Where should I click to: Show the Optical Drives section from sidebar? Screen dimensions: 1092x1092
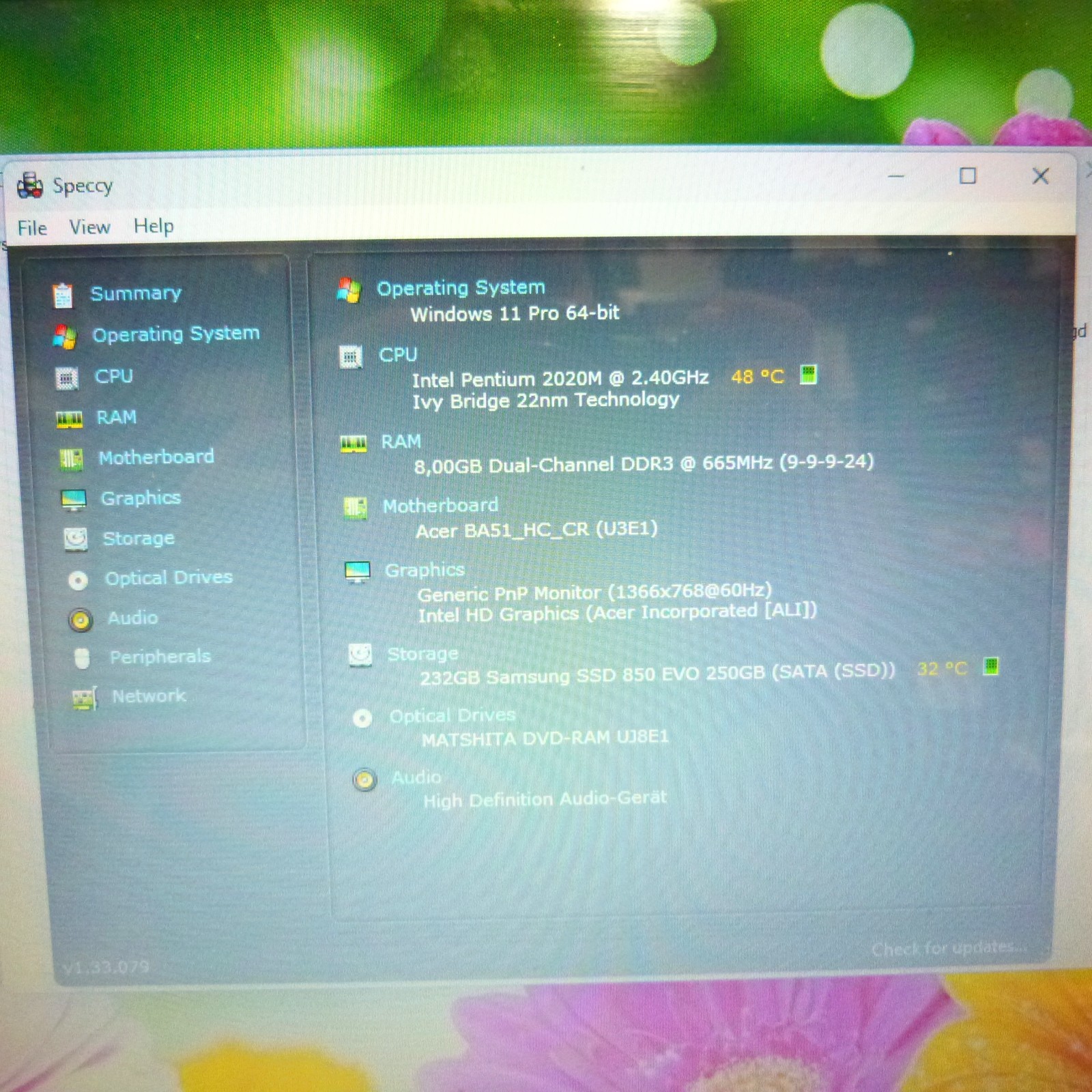click(169, 577)
